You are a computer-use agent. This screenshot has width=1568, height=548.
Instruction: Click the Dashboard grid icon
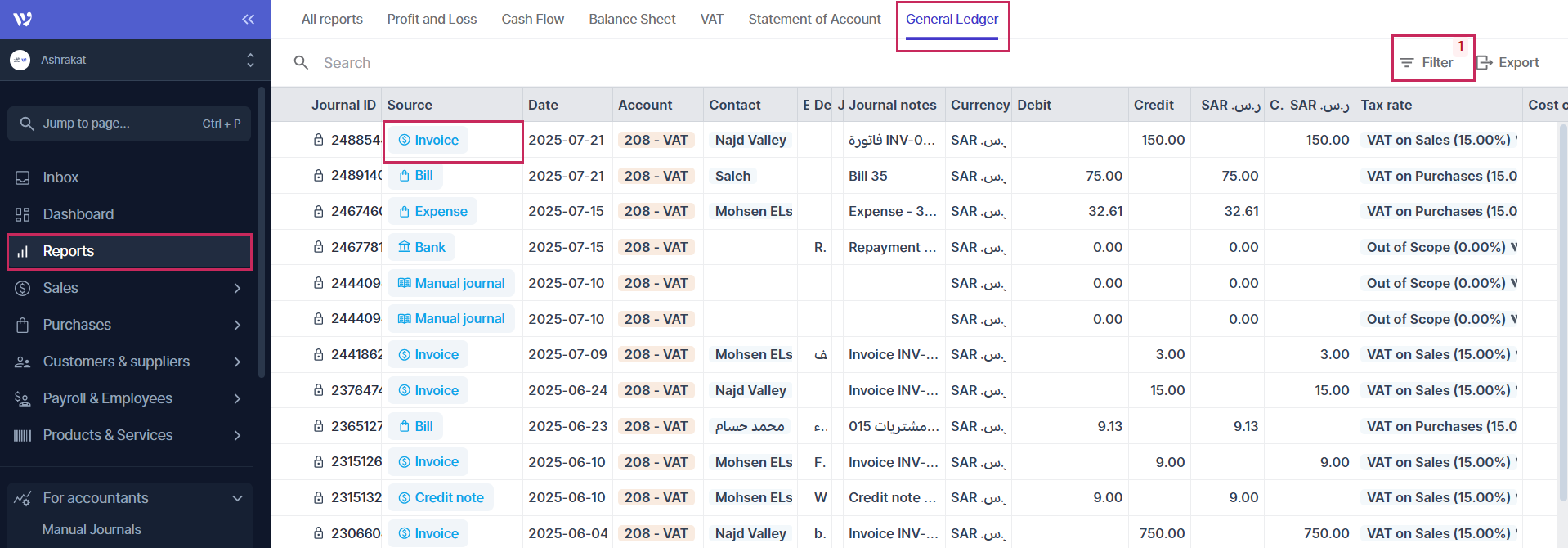(23, 214)
